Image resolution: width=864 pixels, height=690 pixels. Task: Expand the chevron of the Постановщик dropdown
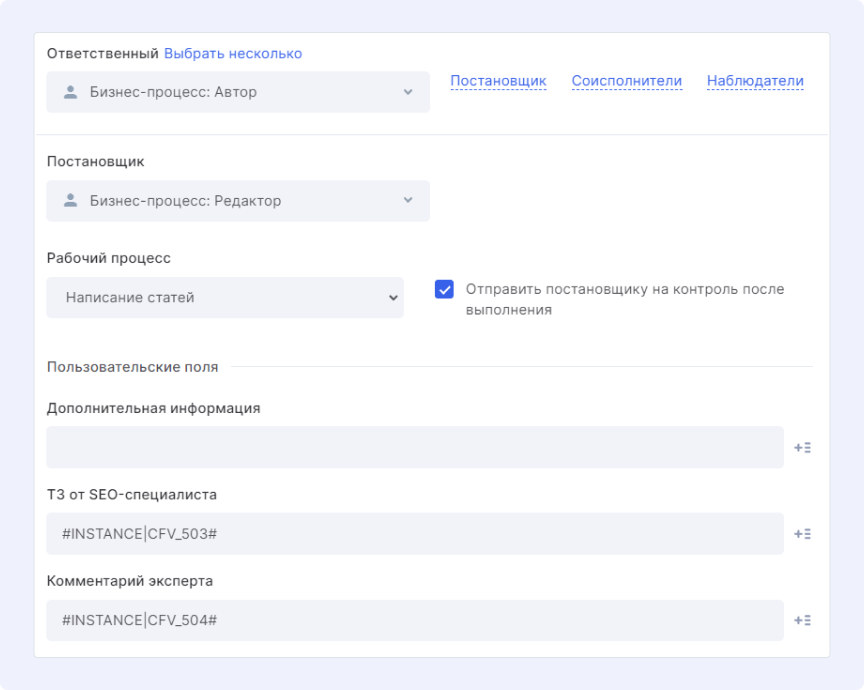(x=407, y=201)
